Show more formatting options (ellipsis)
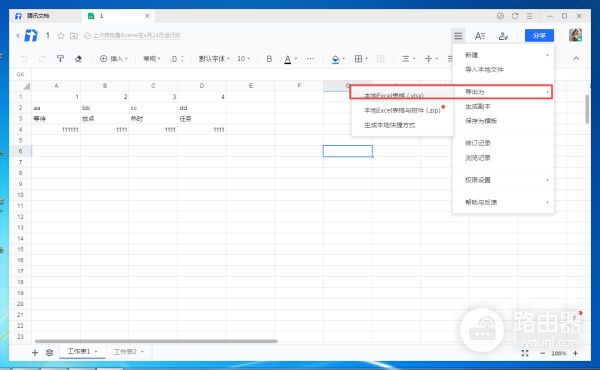 (x=310, y=59)
